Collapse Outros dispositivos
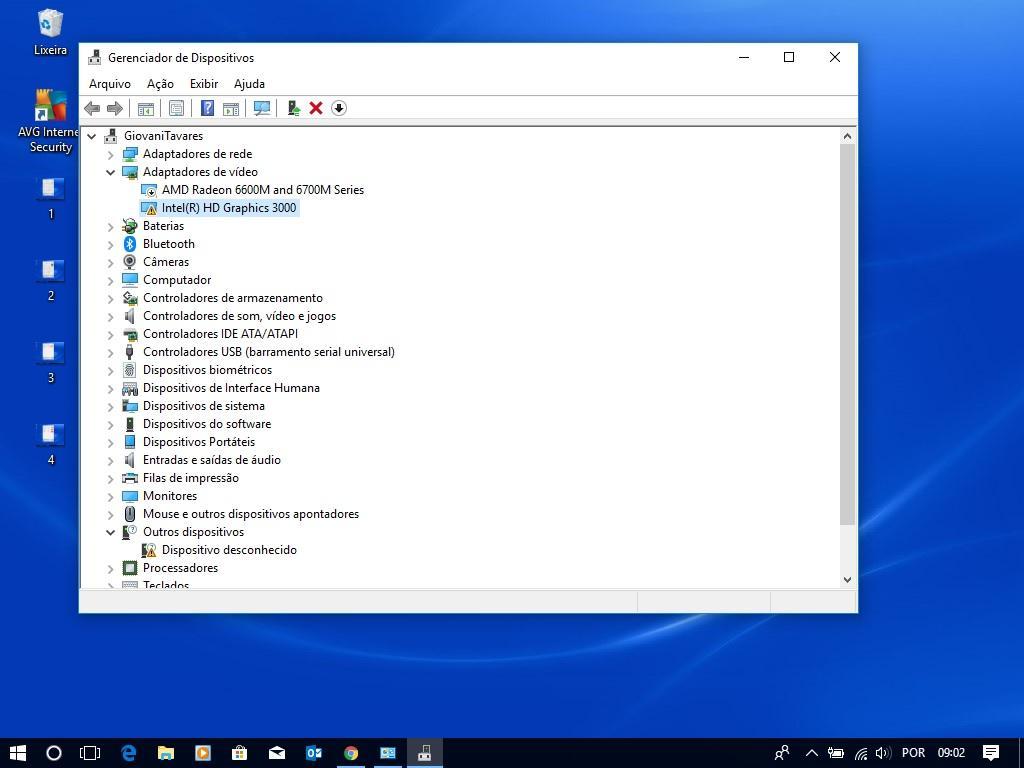Screen dimensions: 1024x768 (110, 532)
